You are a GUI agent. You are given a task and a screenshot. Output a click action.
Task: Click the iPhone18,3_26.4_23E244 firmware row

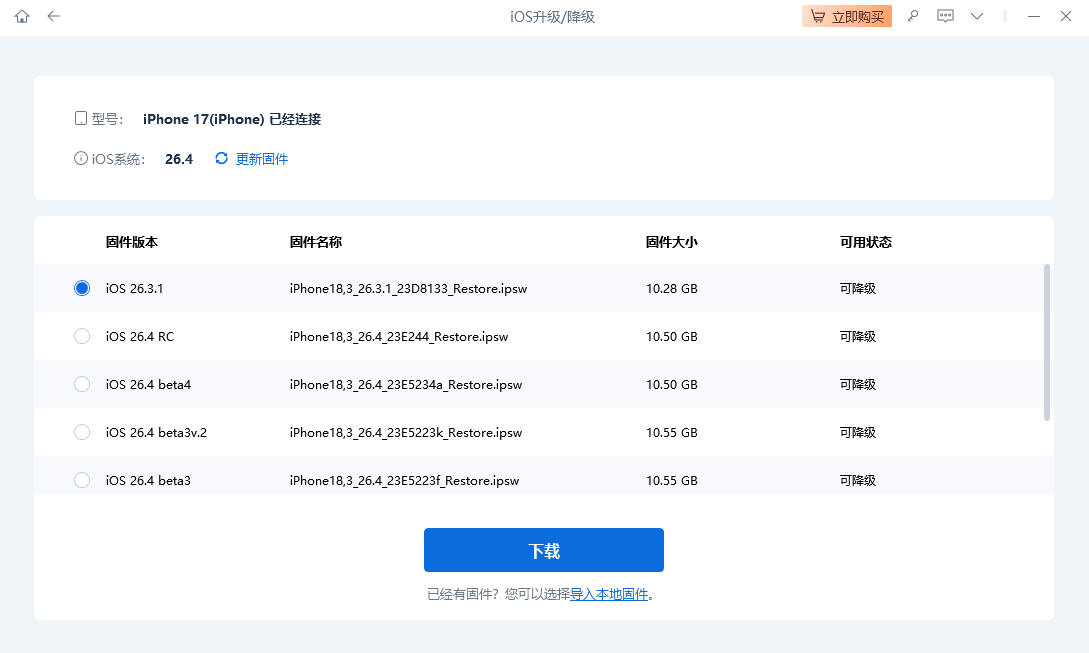pyautogui.click(x=400, y=336)
